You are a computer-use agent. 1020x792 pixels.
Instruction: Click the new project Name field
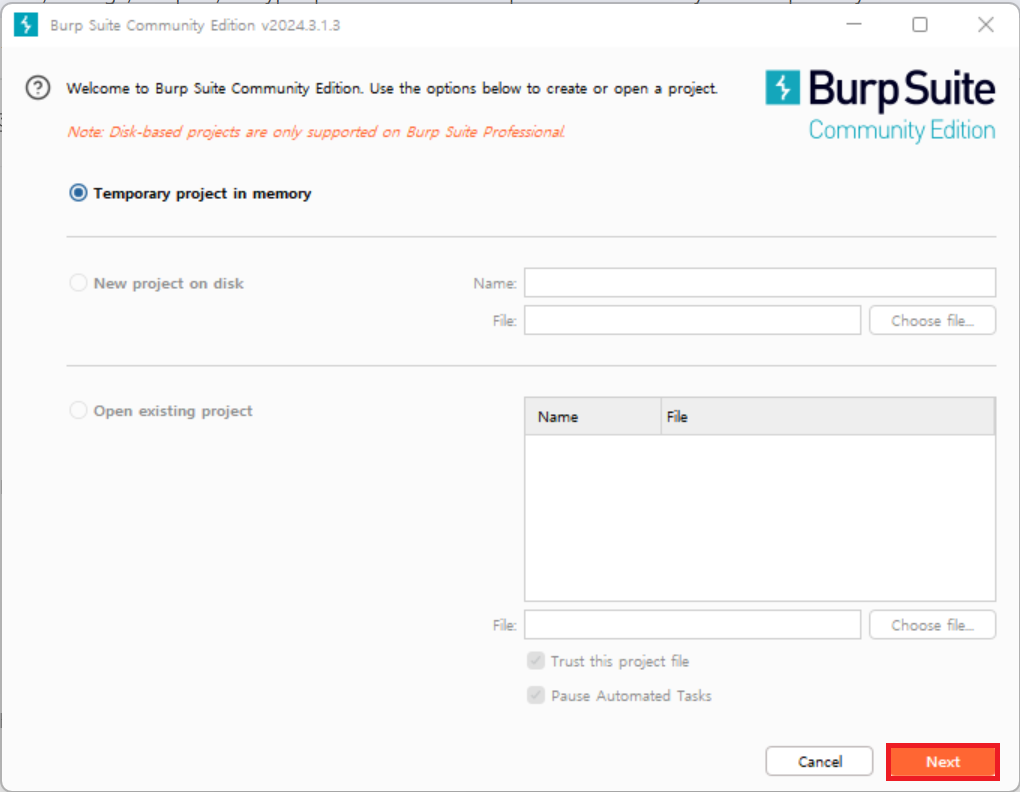point(760,283)
